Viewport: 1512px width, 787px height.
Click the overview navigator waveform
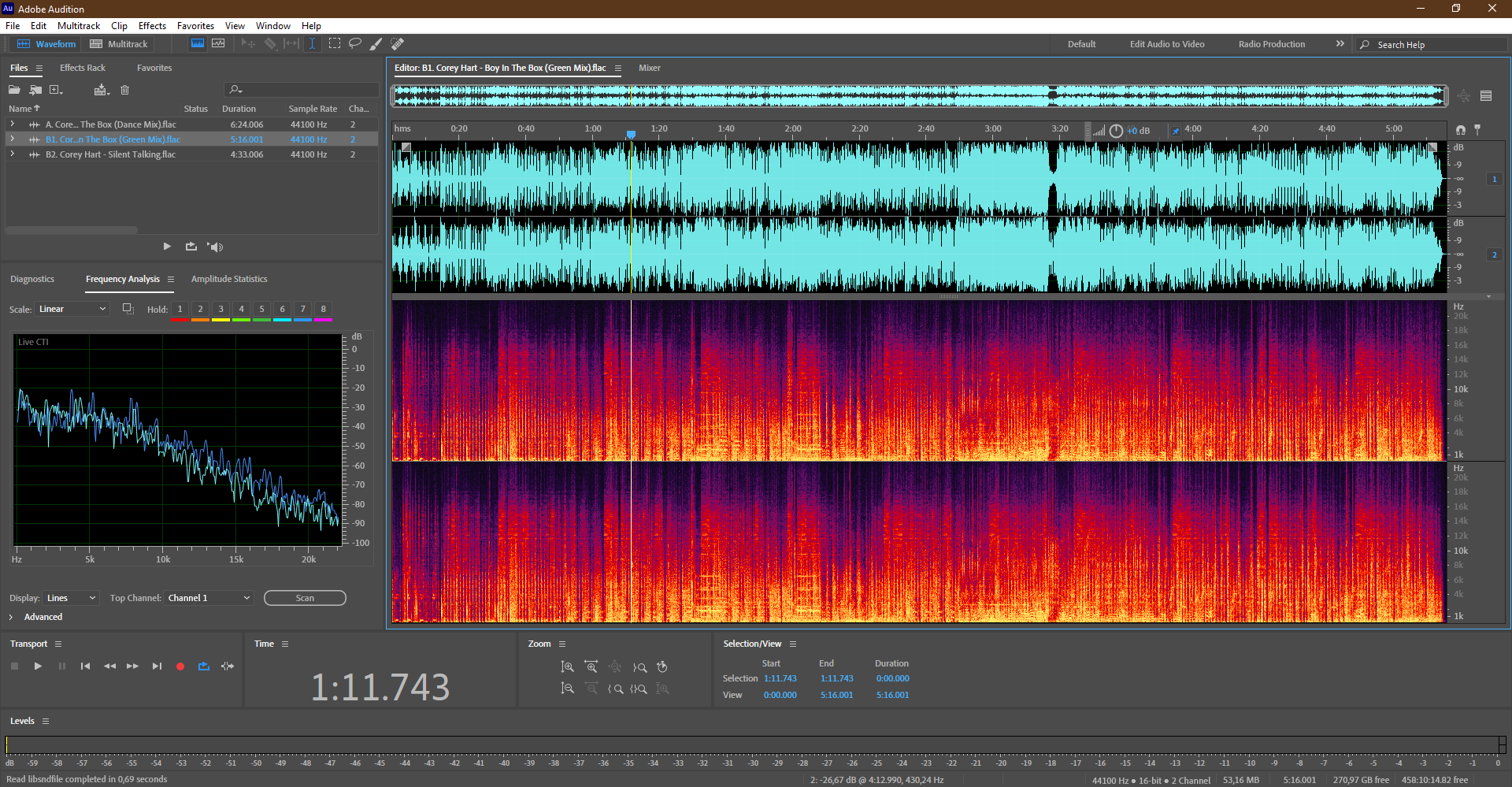(x=920, y=96)
